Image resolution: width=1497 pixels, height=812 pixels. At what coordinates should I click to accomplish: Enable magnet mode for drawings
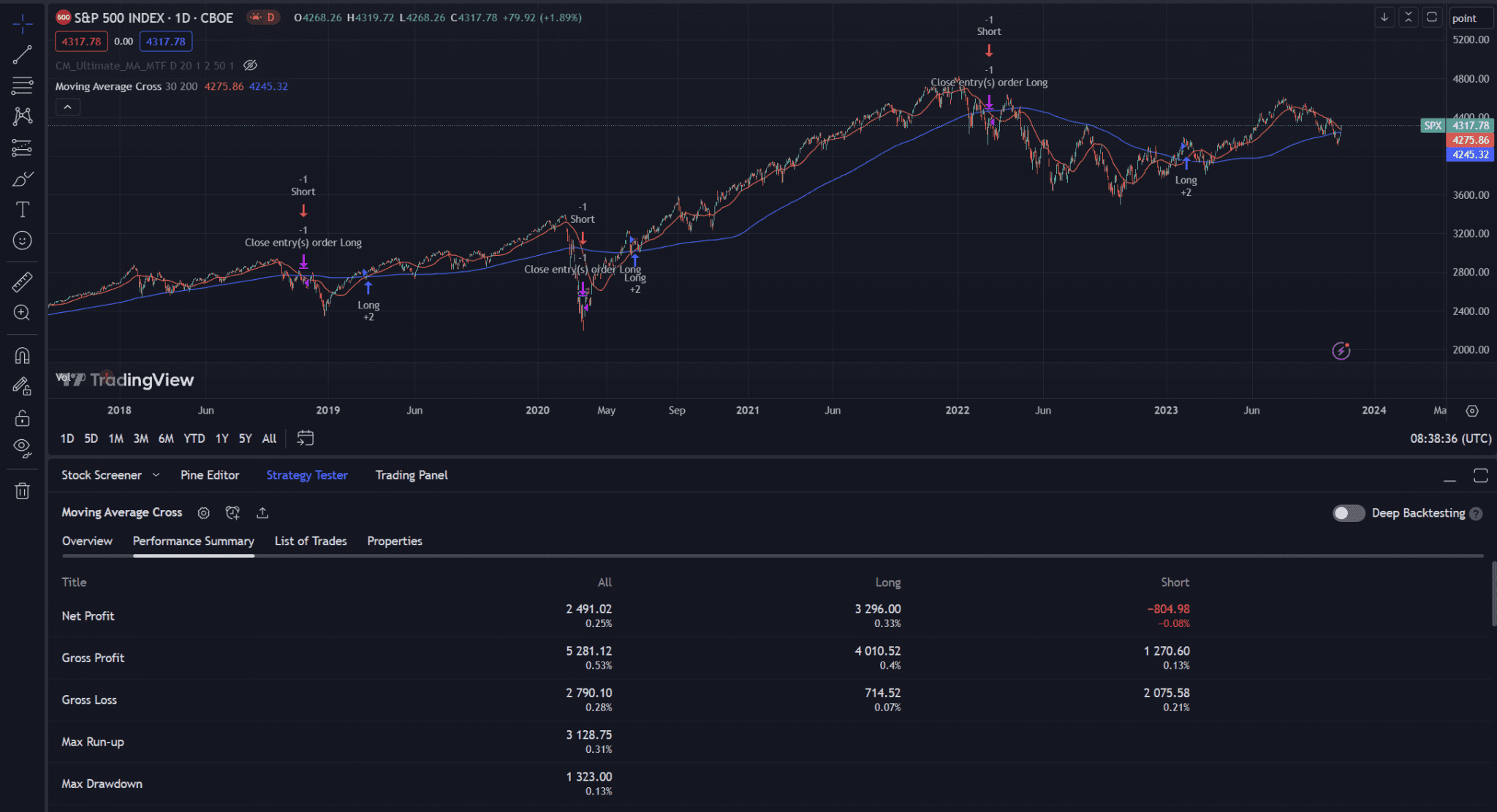click(x=22, y=355)
